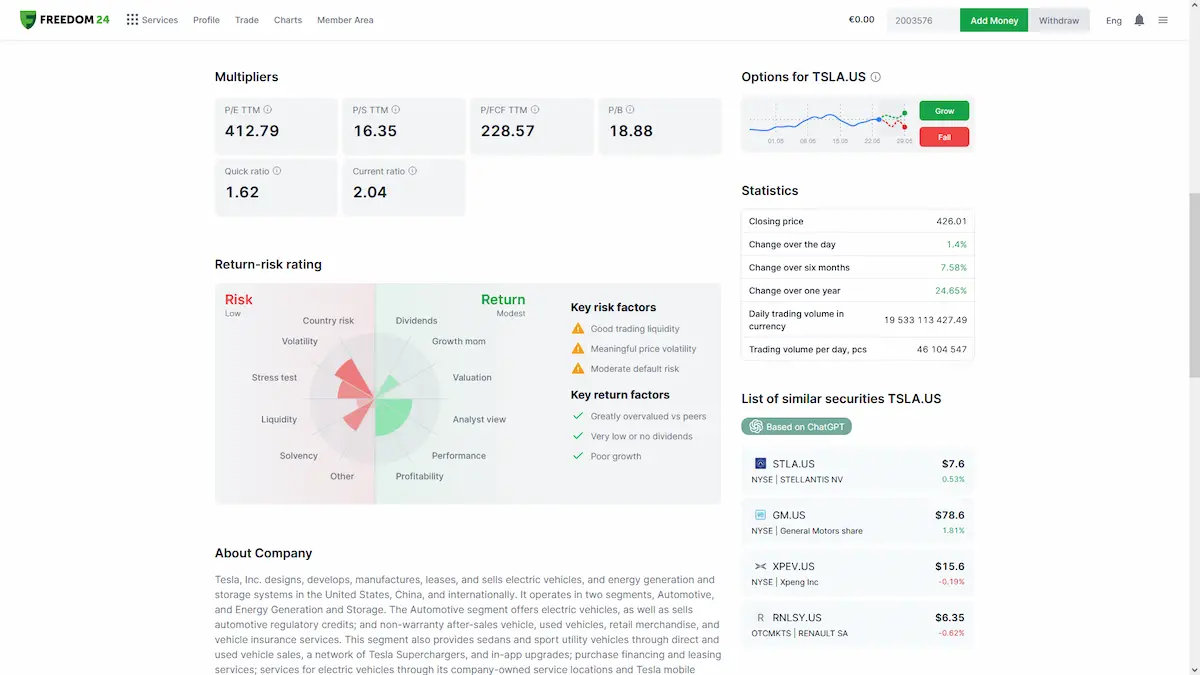
Task: Click the P/S TTM value 16.35
Action: pyautogui.click(x=375, y=131)
